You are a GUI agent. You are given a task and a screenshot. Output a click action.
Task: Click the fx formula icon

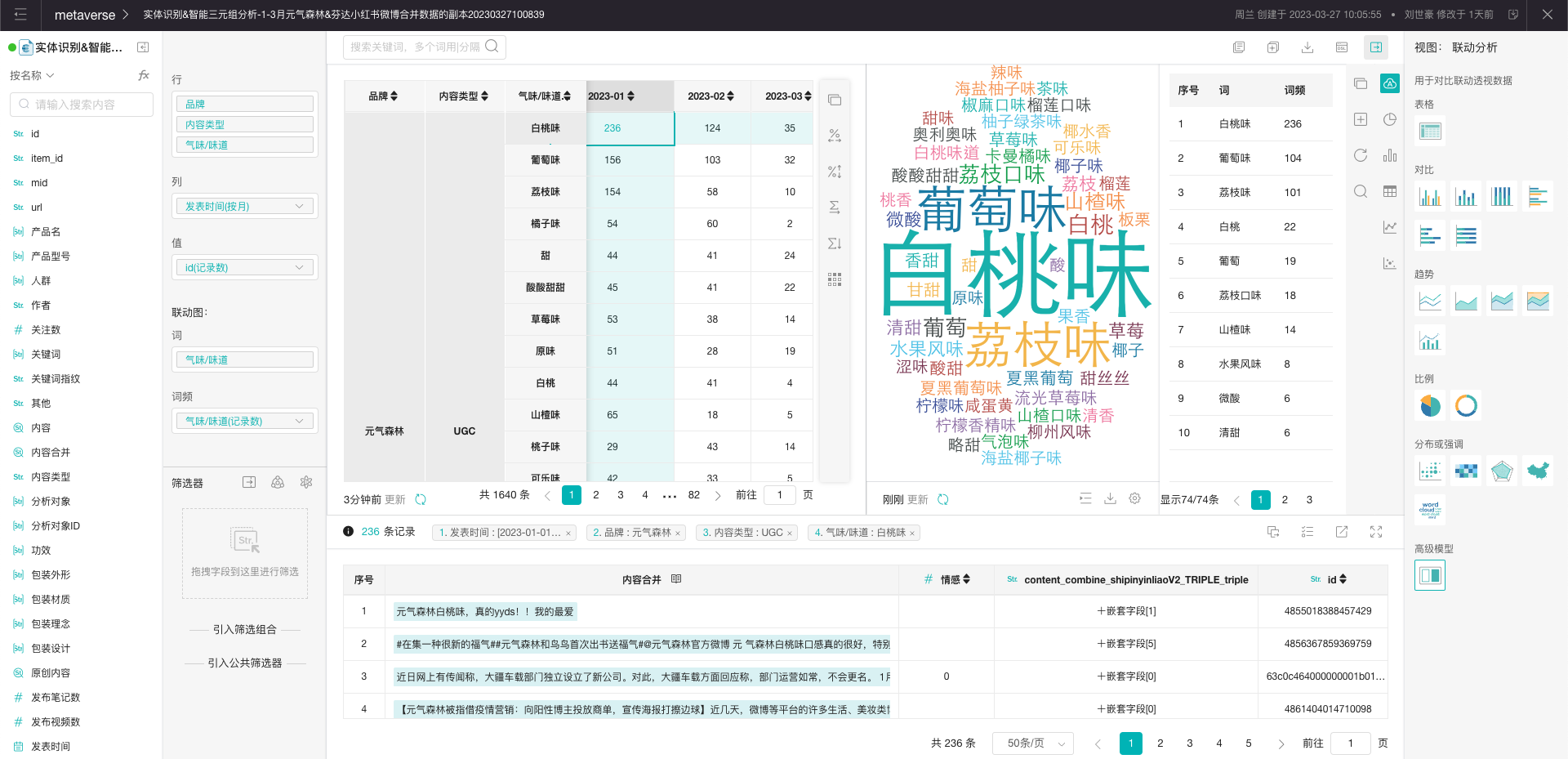pos(144,75)
